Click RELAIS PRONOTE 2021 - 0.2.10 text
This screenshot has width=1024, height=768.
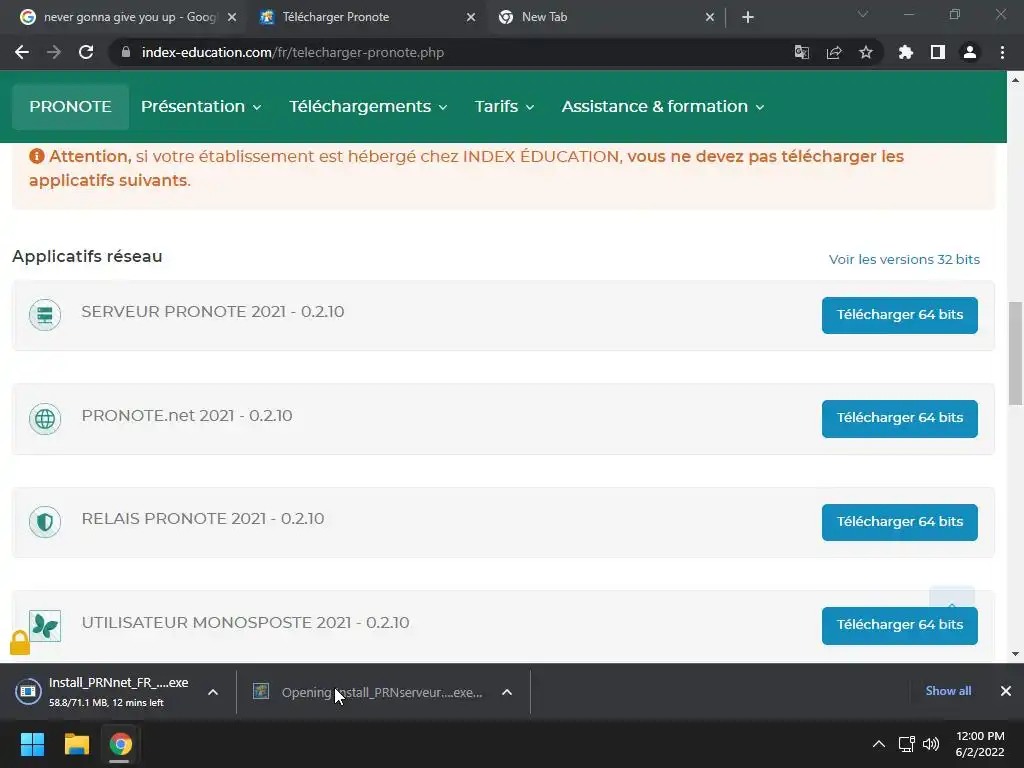[202, 519]
